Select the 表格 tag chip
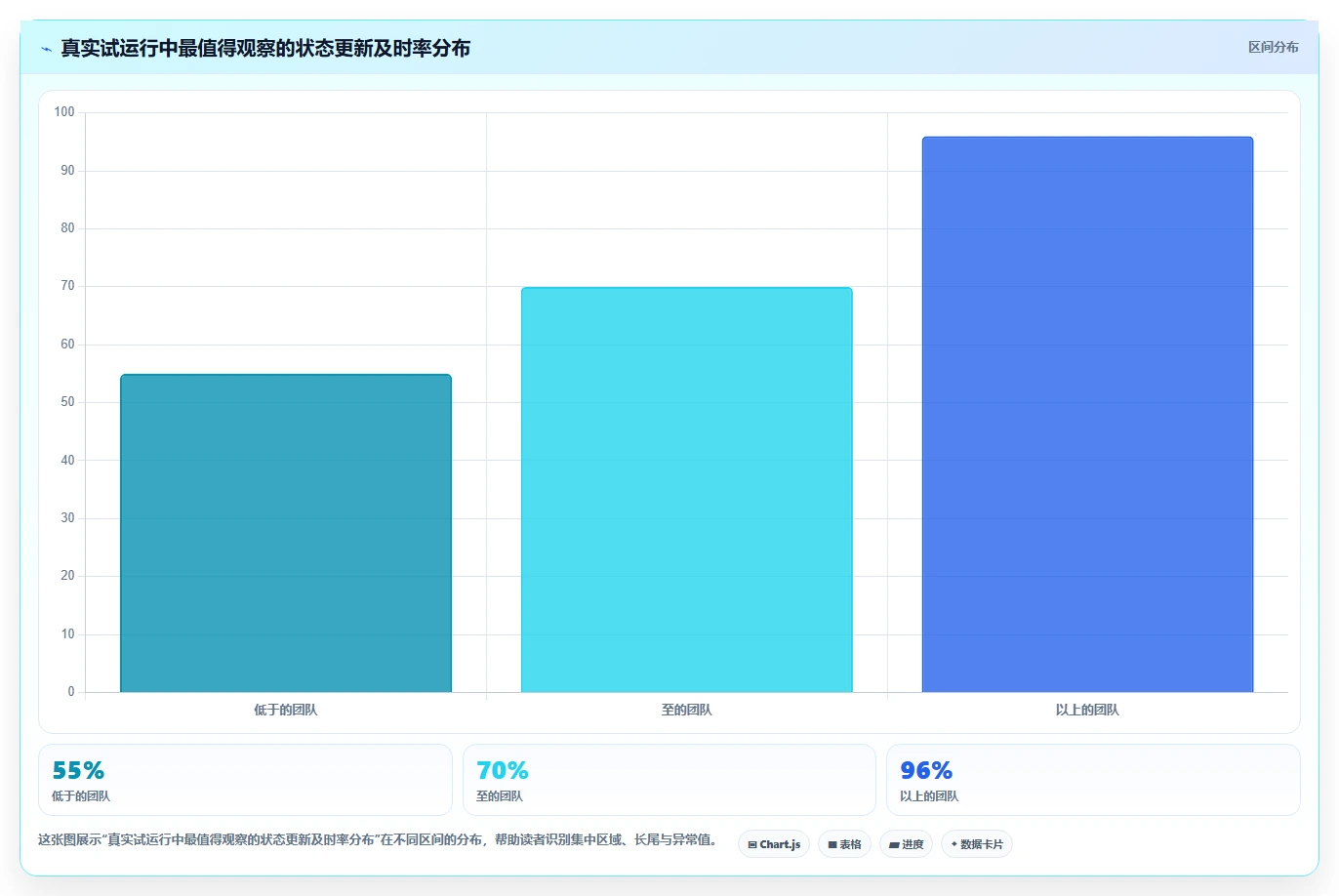1339x896 pixels. (x=844, y=844)
